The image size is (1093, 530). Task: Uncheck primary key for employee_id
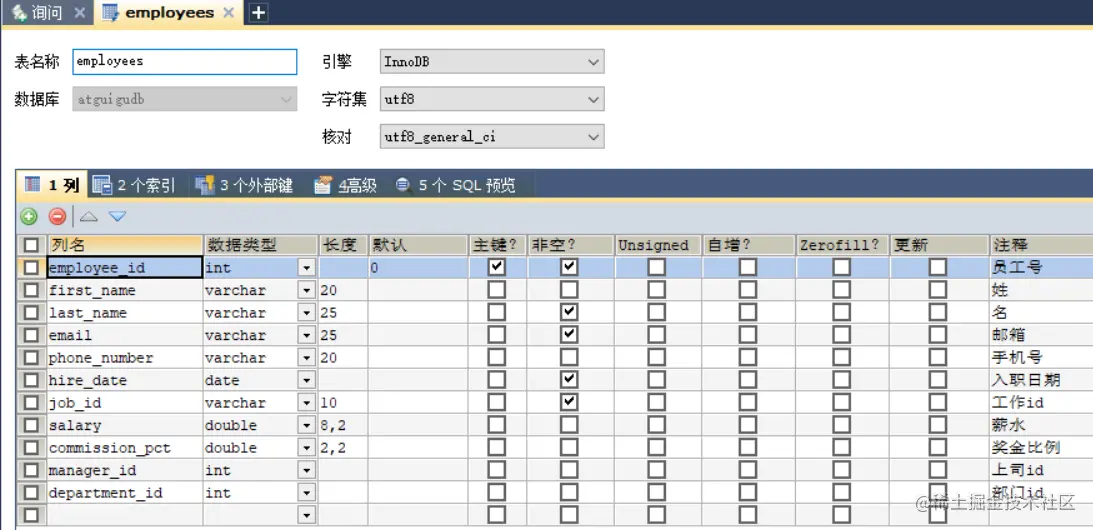point(497,267)
